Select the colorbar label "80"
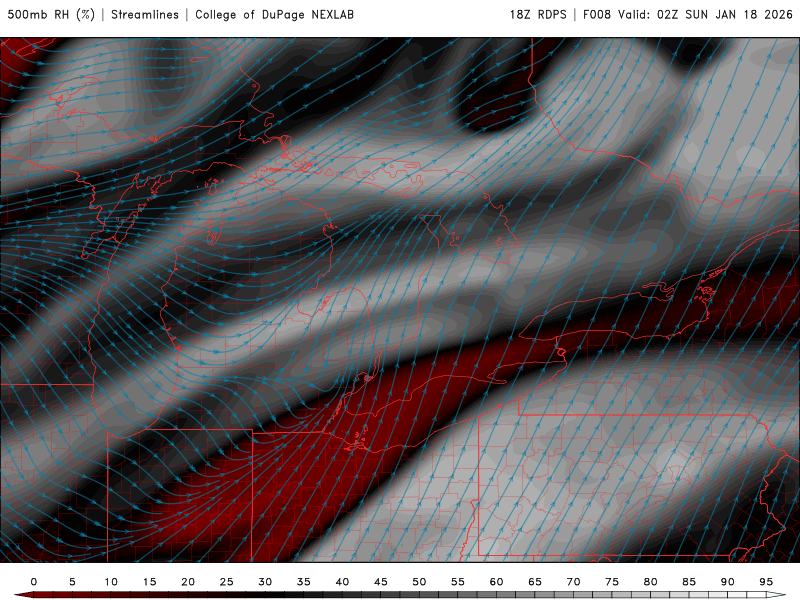Viewport: 800px width, 600px height. [651, 582]
